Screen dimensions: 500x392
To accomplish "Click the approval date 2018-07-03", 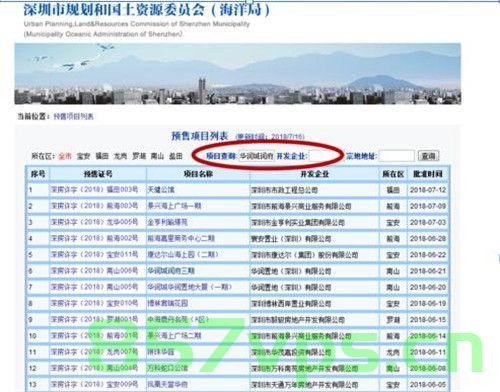I will 428,222.
